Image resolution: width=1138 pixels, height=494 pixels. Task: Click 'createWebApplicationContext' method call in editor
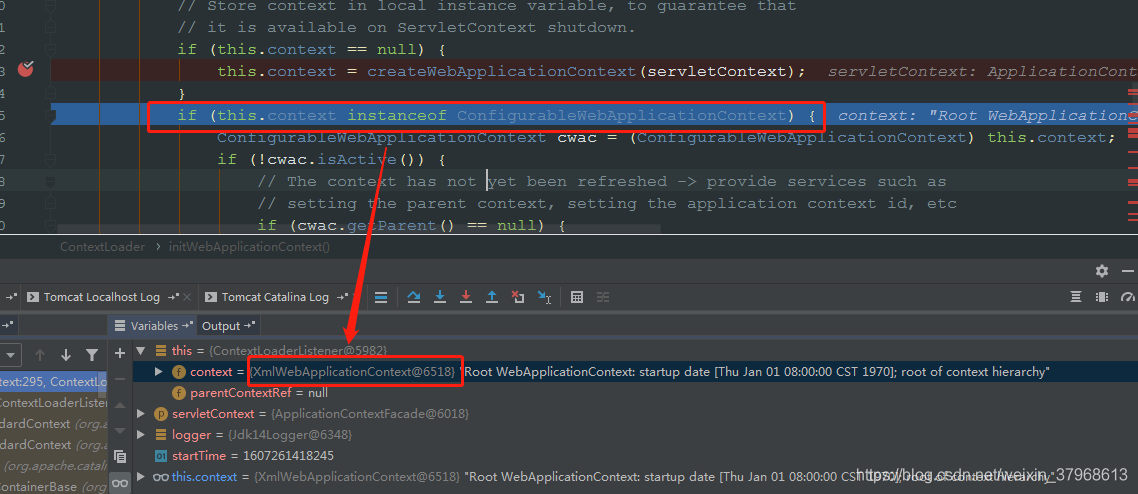click(x=502, y=72)
